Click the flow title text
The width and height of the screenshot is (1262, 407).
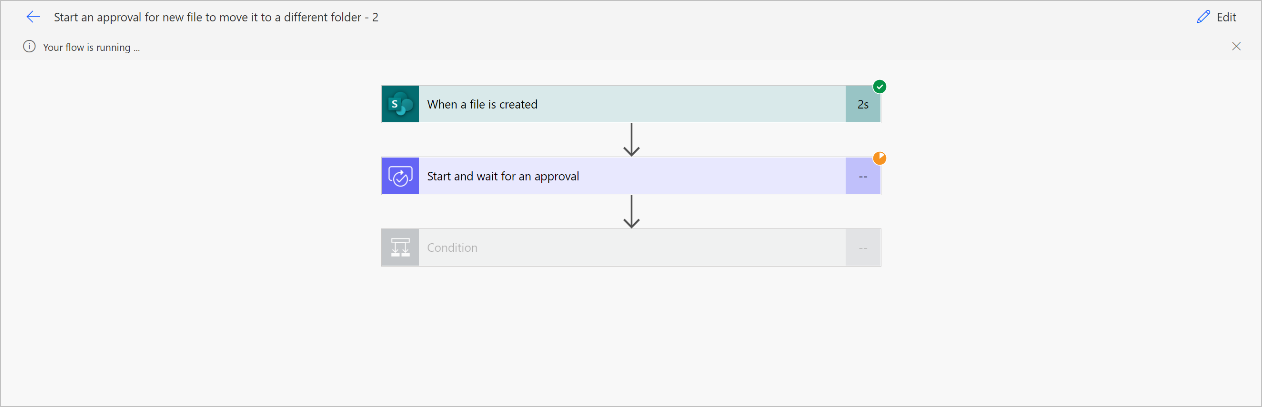click(x=216, y=17)
